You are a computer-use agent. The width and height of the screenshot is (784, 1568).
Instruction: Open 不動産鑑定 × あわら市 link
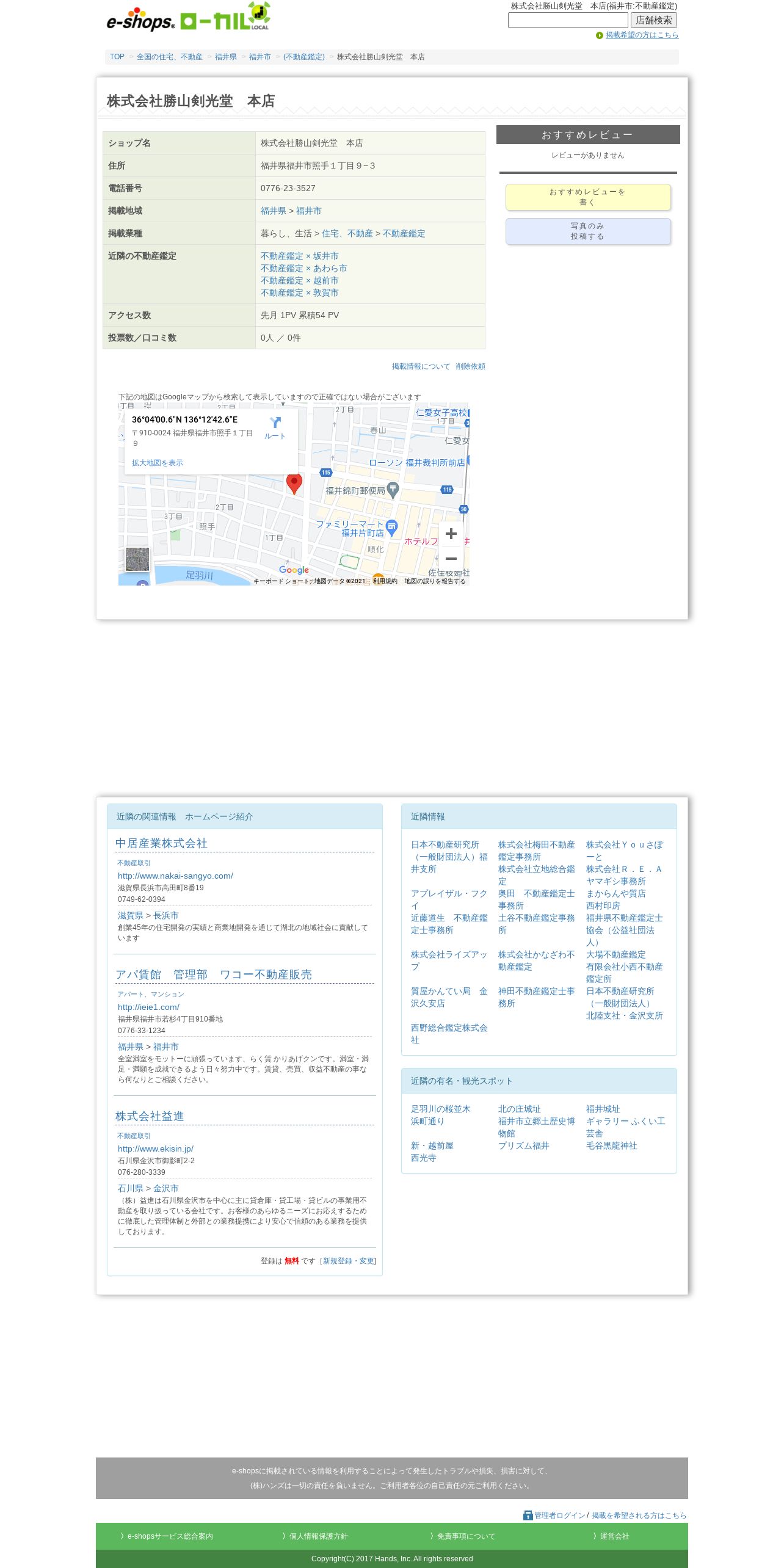pyautogui.click(x=304, y=268)
